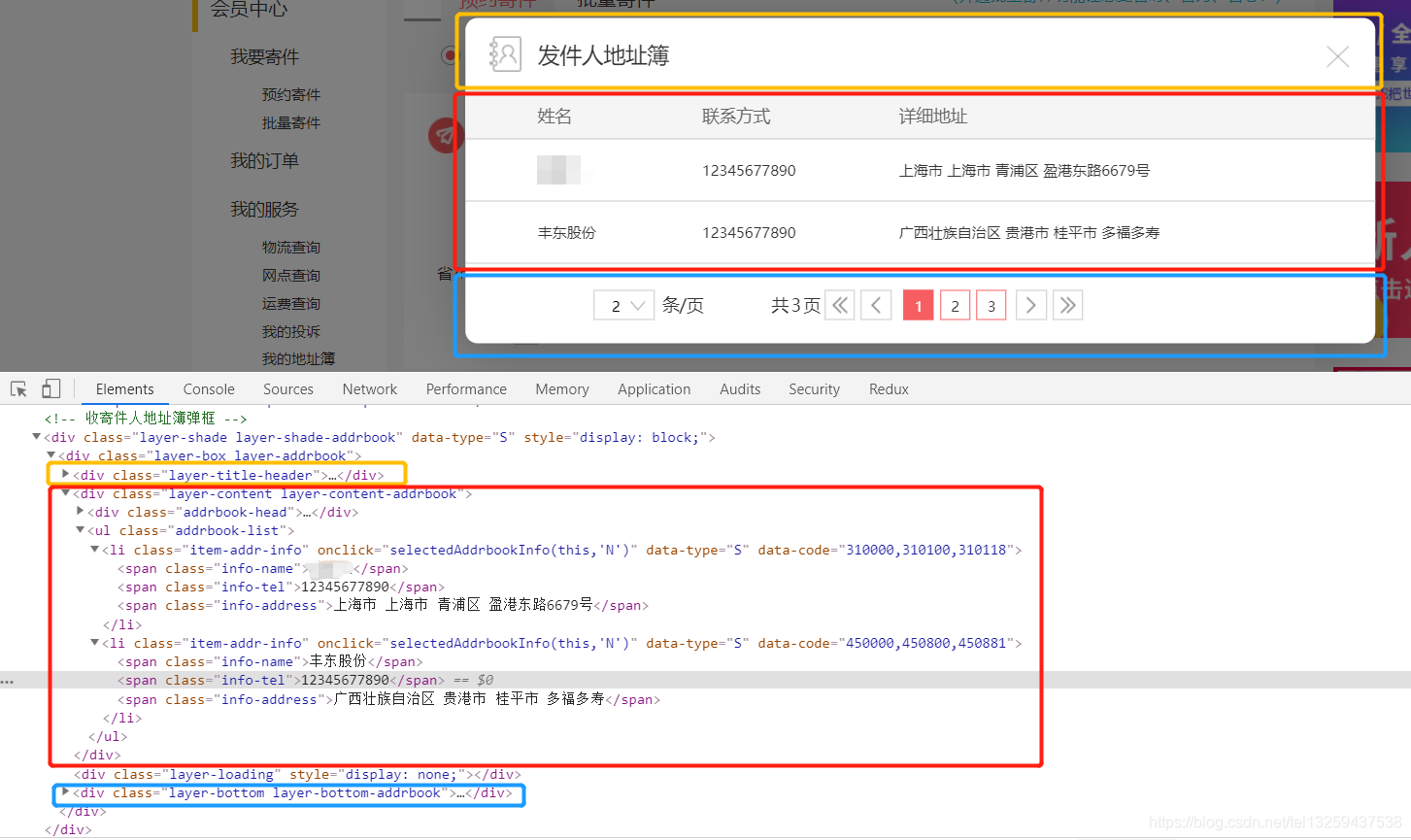Viewport: 1411px width, 840px height.
Task: Click the ellipsis beside the highlighted DOM line
Action: pyautogui.click(x=8, y=681)
